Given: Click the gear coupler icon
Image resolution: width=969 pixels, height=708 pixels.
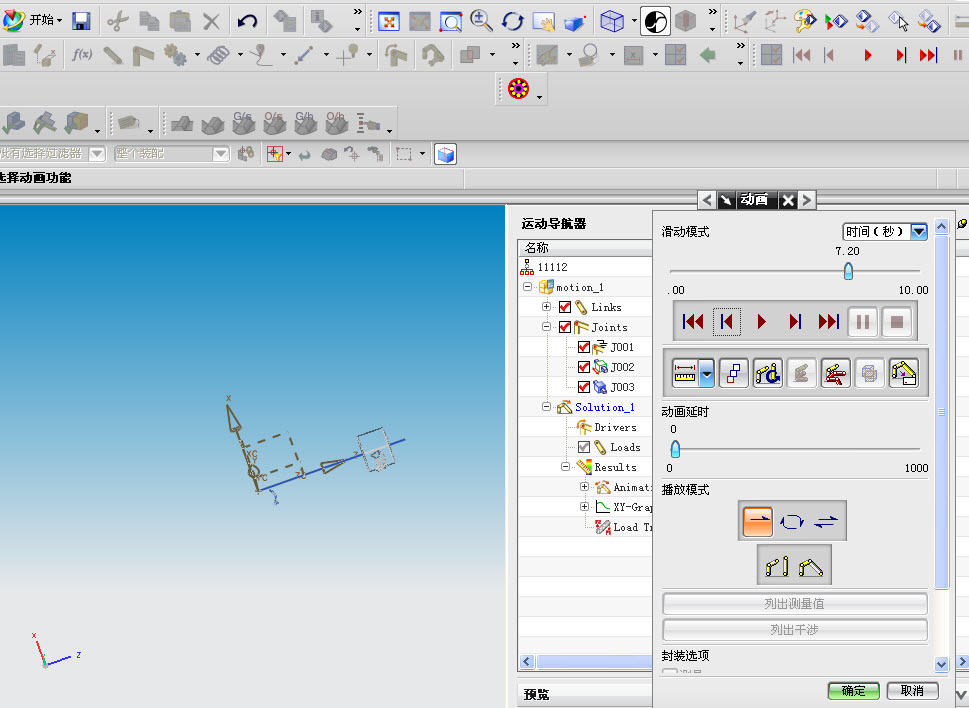Looking at the screenshot, I should tap(176, 55).
